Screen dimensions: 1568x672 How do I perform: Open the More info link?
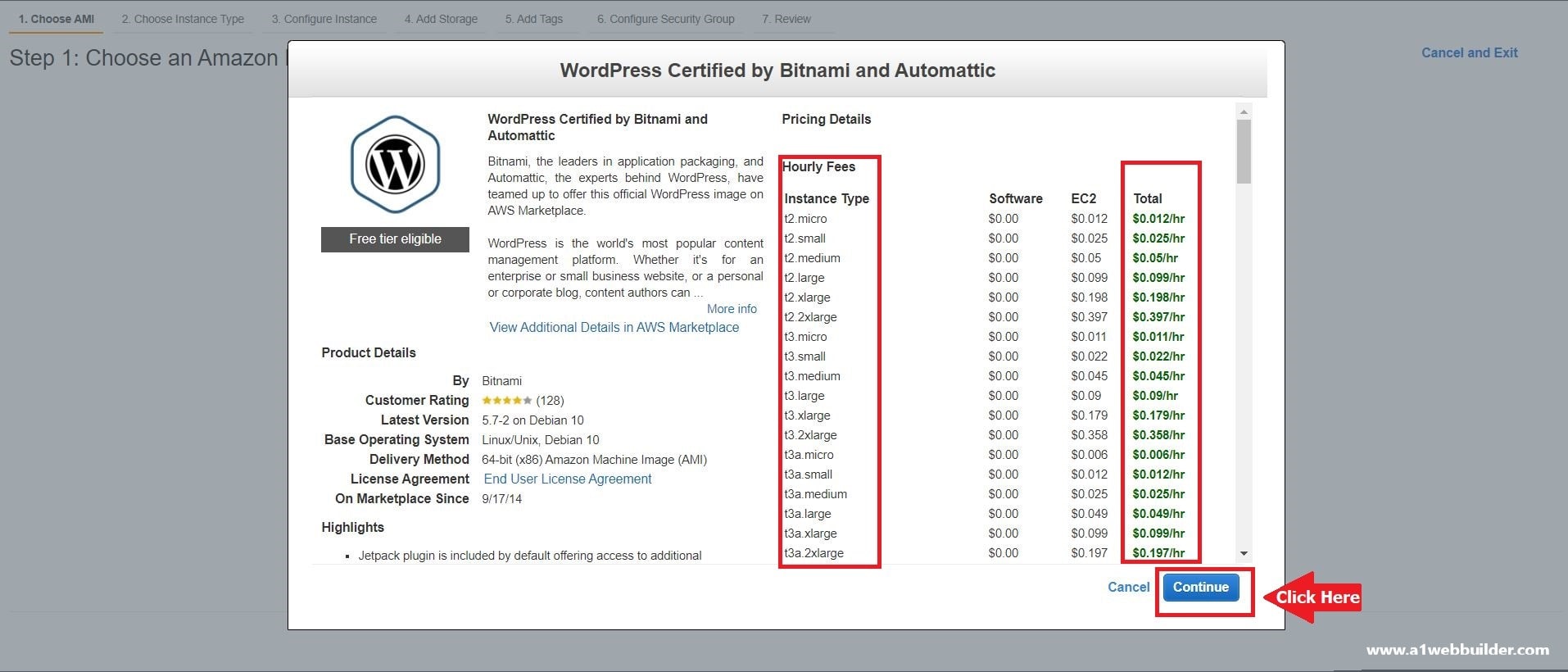pyautogui.click(x=732, y=309)
